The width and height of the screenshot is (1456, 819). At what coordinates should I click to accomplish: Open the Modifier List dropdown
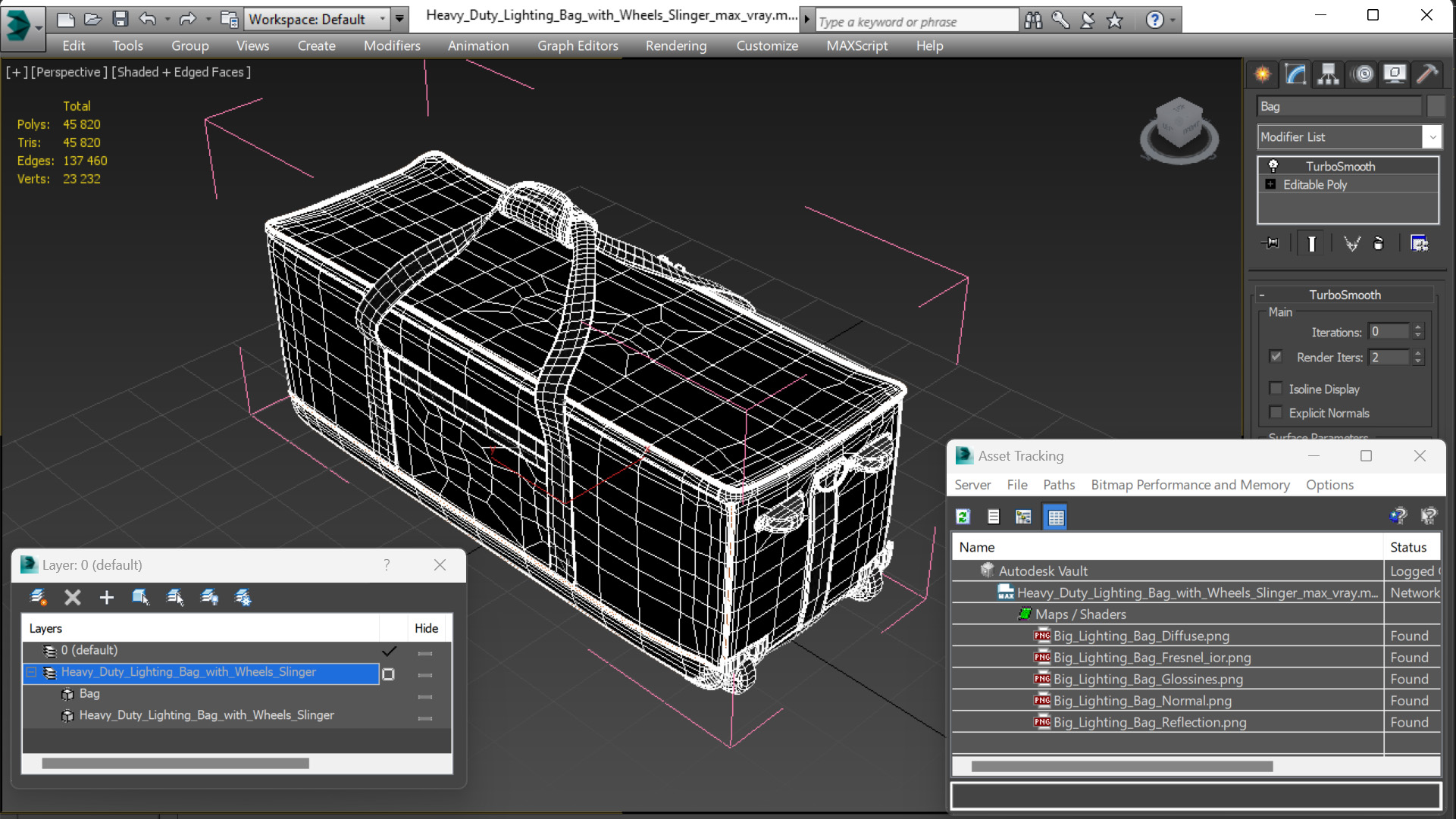tap(1432, 137)
